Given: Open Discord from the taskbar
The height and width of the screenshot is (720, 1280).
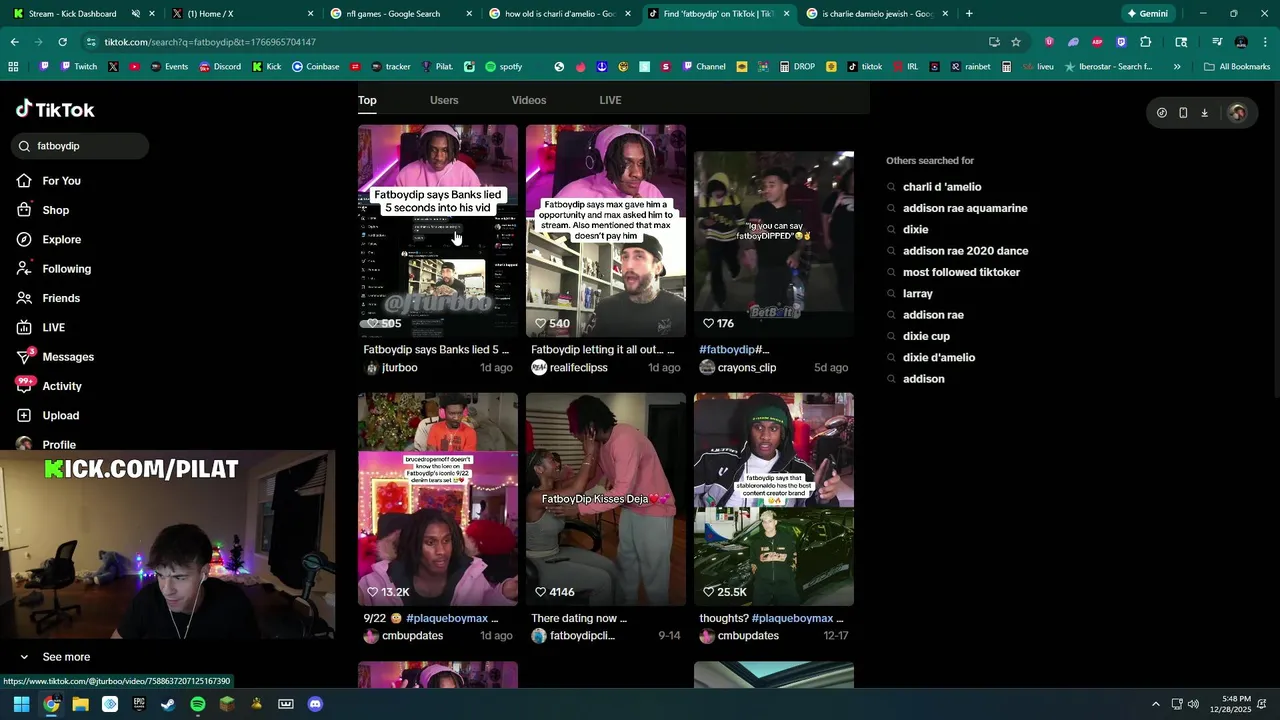Looking at the screenshot, I should point(315,704).
